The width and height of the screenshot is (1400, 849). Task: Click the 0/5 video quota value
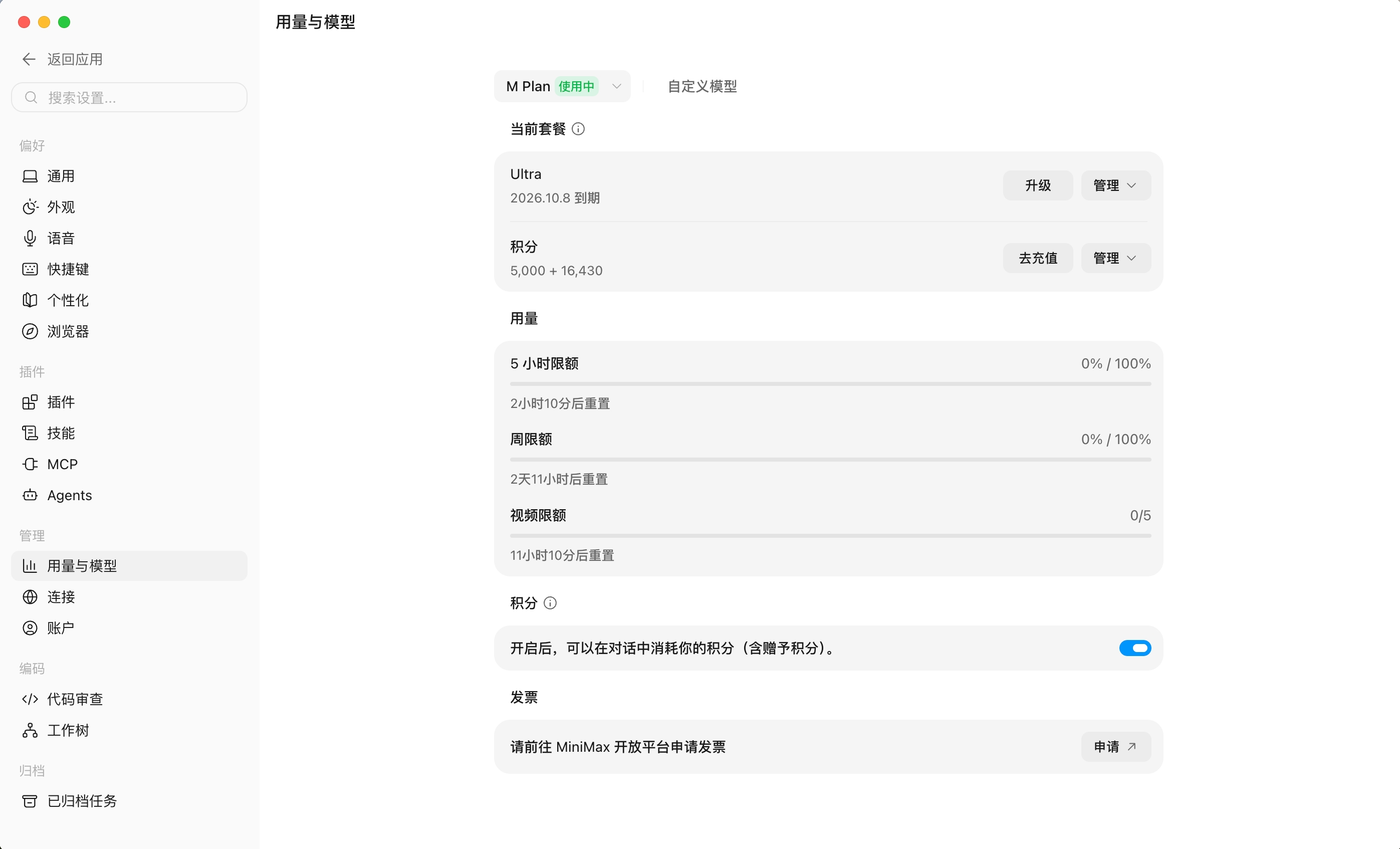pyautogui.click(x=1140, y=515)
